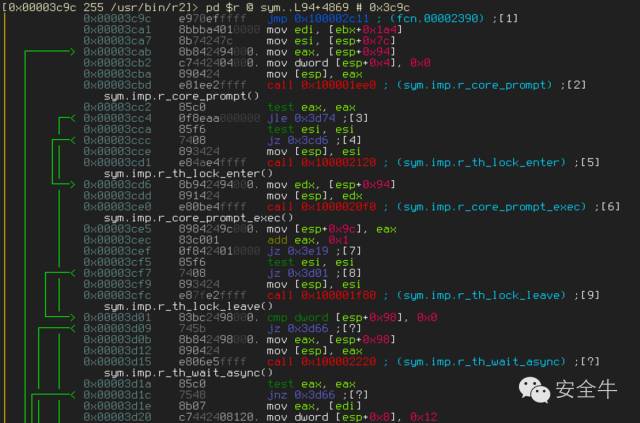Click the add eax, 0x1 instruction
The height and width of the screenshot is (423, 640).
click(307, 240)
